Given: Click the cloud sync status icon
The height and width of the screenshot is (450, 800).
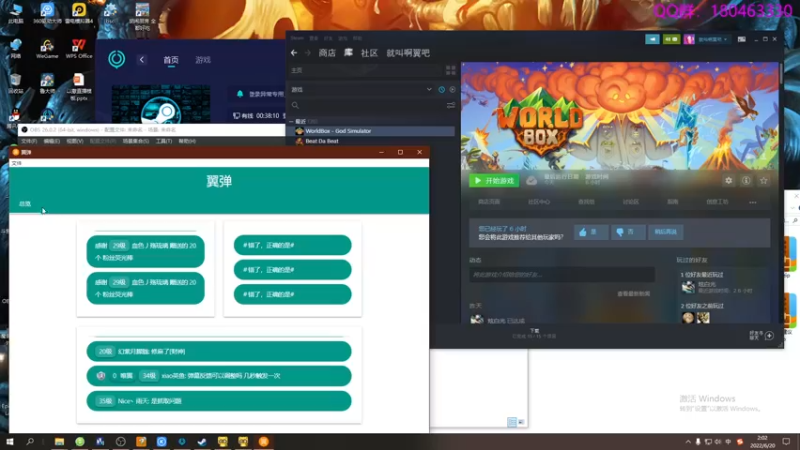Looking at the screenshot, I should click(x=531, y=181).
